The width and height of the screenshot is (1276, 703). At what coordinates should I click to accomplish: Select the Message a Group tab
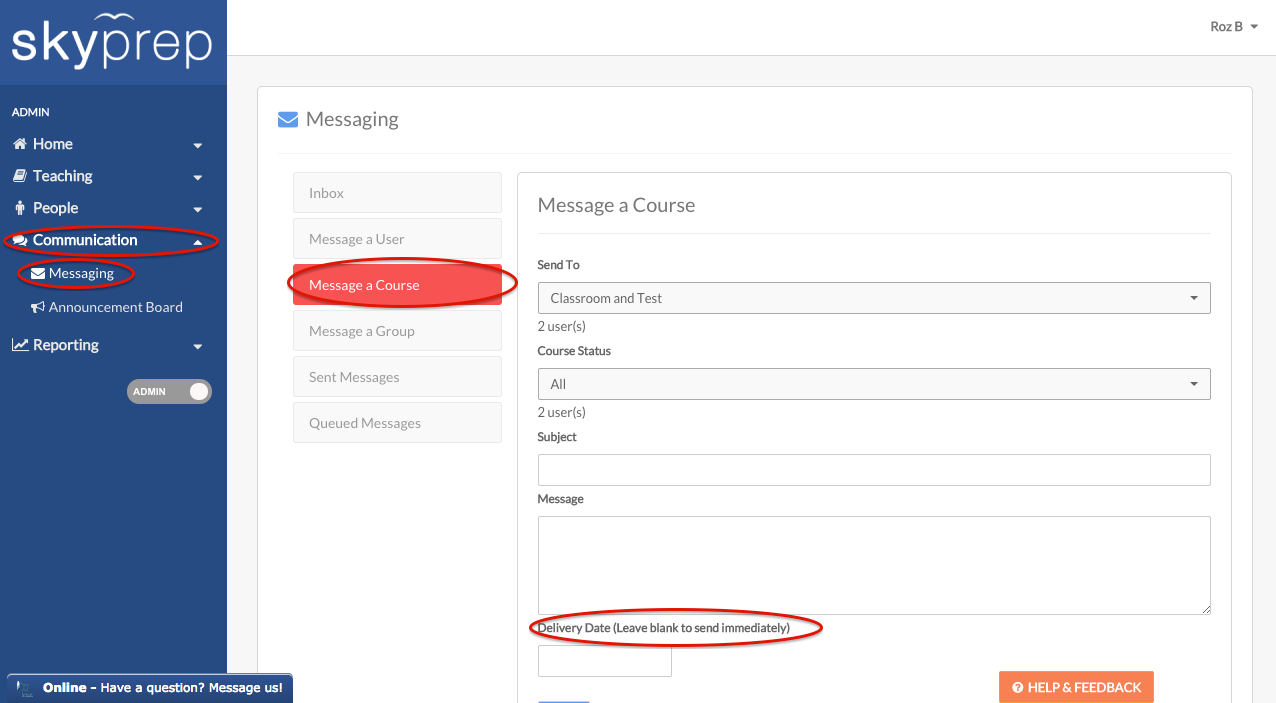(x=397, y=331)
